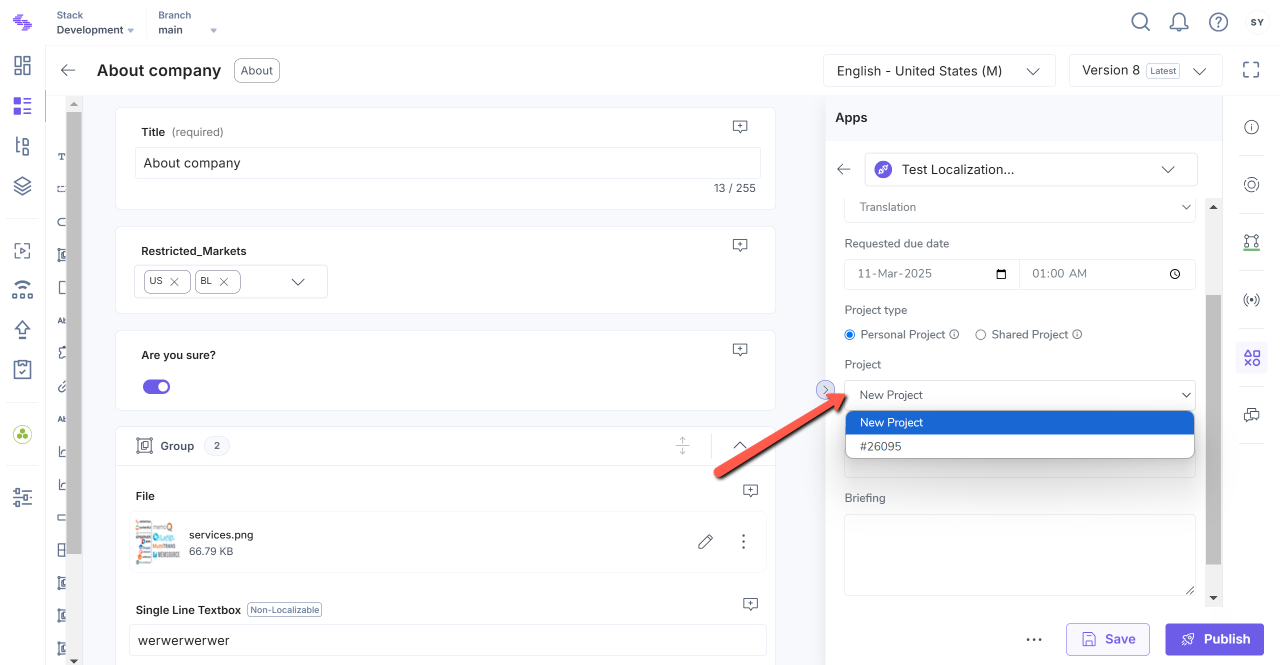Click the Save button
The width and height of the screenshot is (1280, 665).
click(1108, 639)
